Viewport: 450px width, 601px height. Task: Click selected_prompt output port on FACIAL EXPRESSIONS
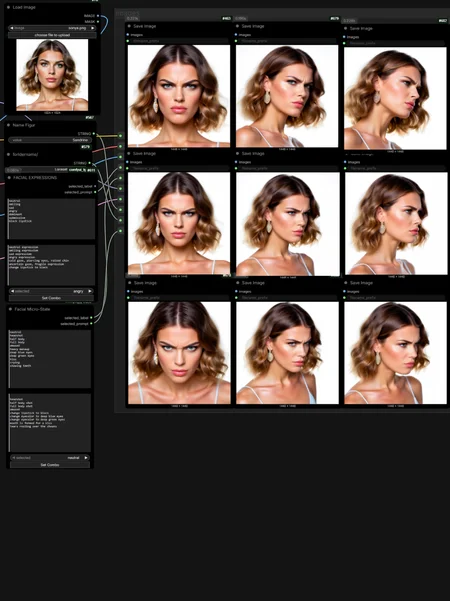pos(95,192)
